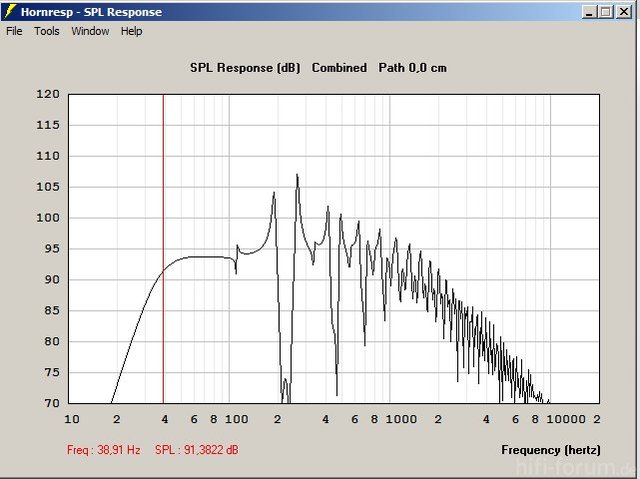
Task: Click the 70 dB y-axis label
Action: tap(52, 403)
